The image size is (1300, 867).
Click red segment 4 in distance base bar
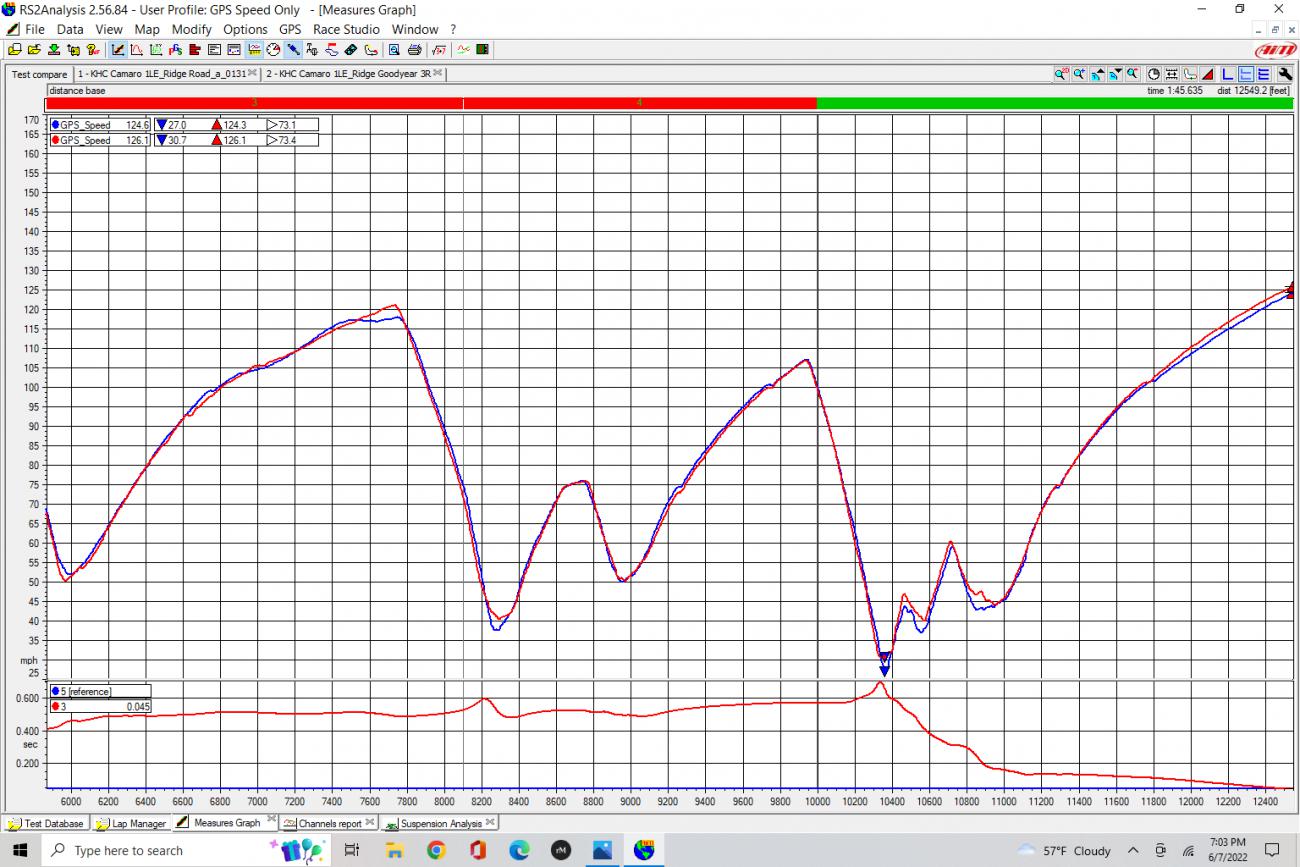(x=640, y=103)
